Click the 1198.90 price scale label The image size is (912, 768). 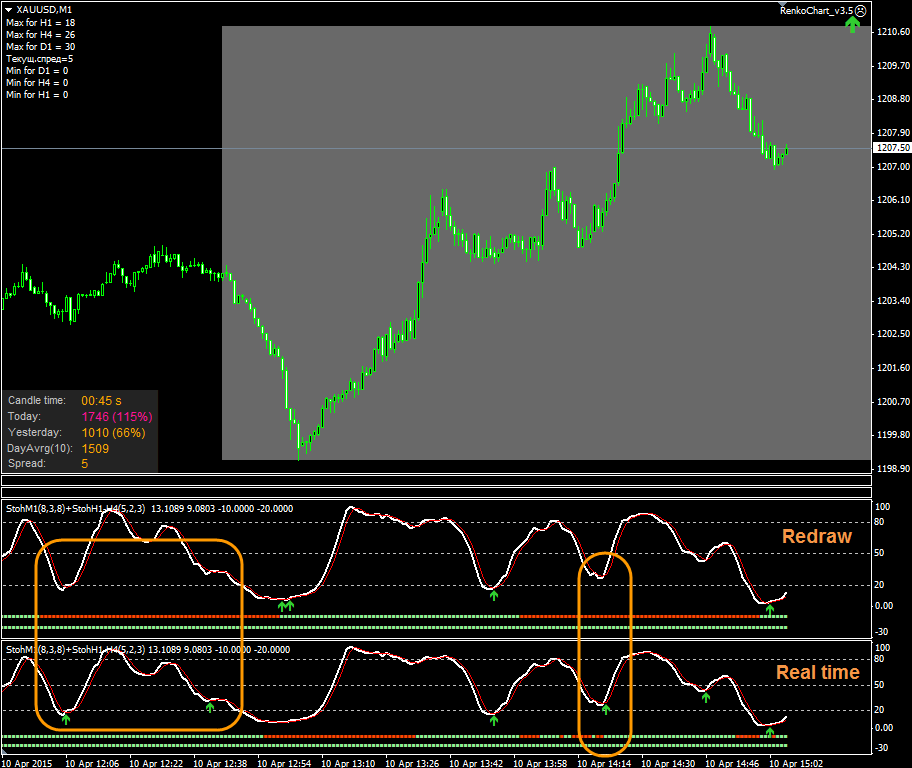(x=893, y=468)
